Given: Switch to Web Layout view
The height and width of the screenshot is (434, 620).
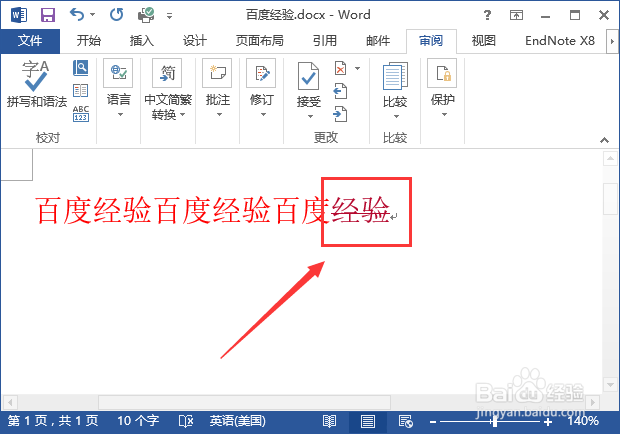Looking at the screenshot, I should pos(406,421).
